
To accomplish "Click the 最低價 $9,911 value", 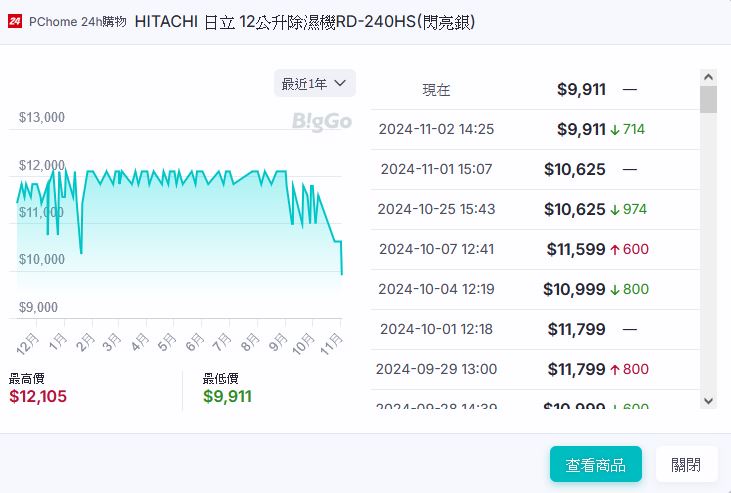I will coord(227,396).
